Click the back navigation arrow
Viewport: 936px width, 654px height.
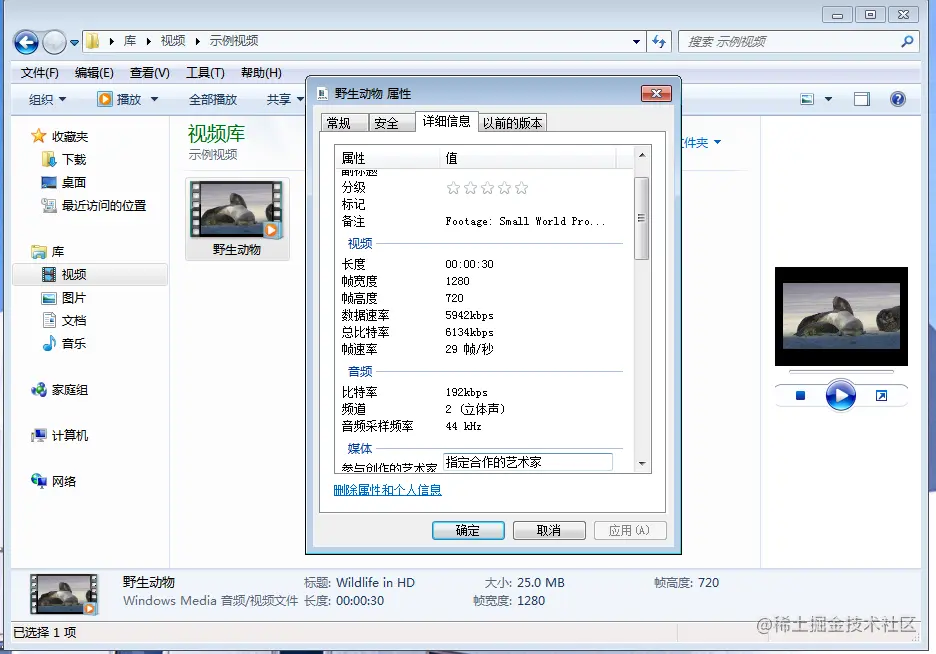click(24, 42)
